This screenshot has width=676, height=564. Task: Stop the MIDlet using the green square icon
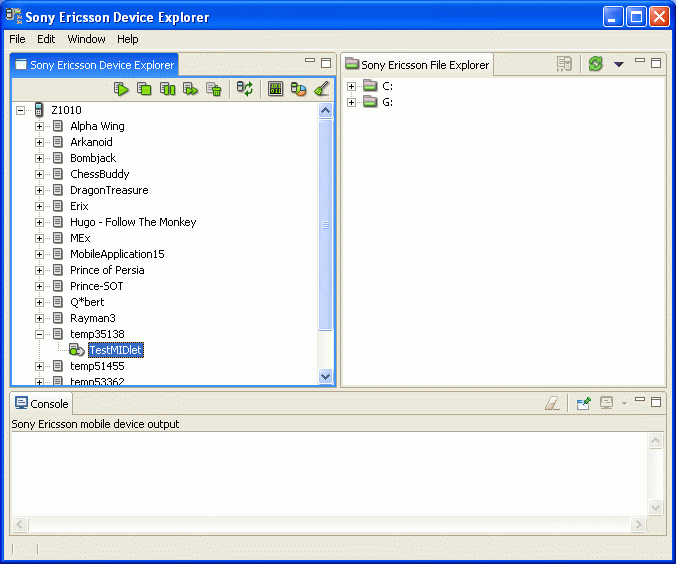click(144, 89)
